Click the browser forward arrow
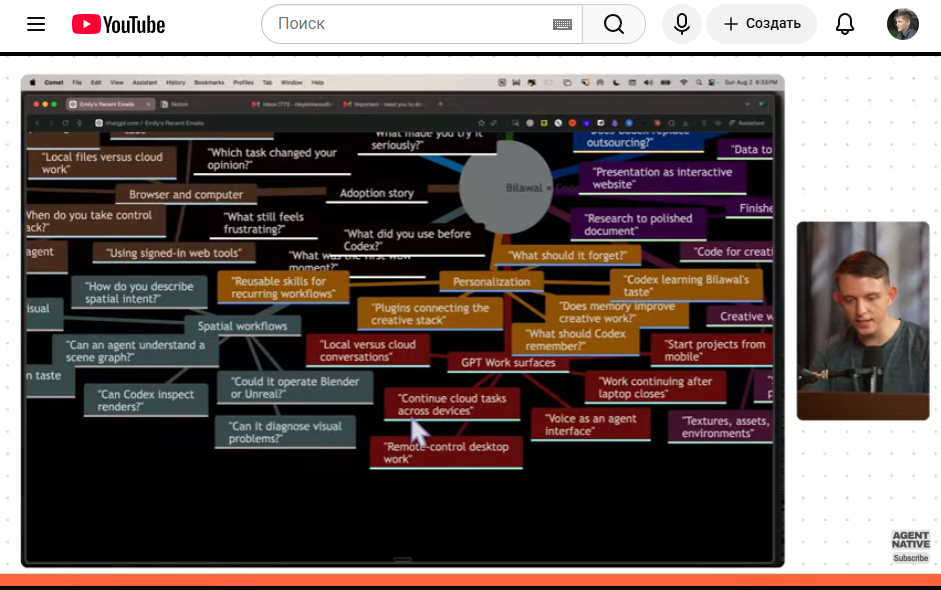Viewport: 941px width, 590px height. coord(52,123)
